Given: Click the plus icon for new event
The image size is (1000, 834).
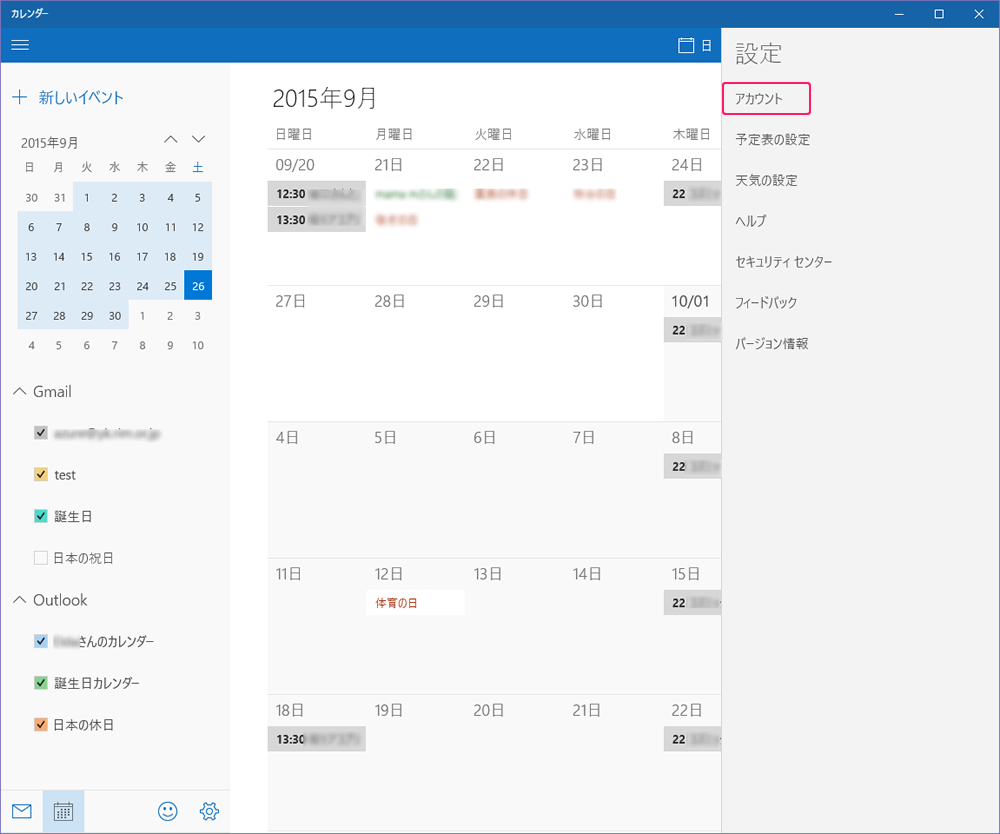Looking at the screenshot, I should 20,97.
